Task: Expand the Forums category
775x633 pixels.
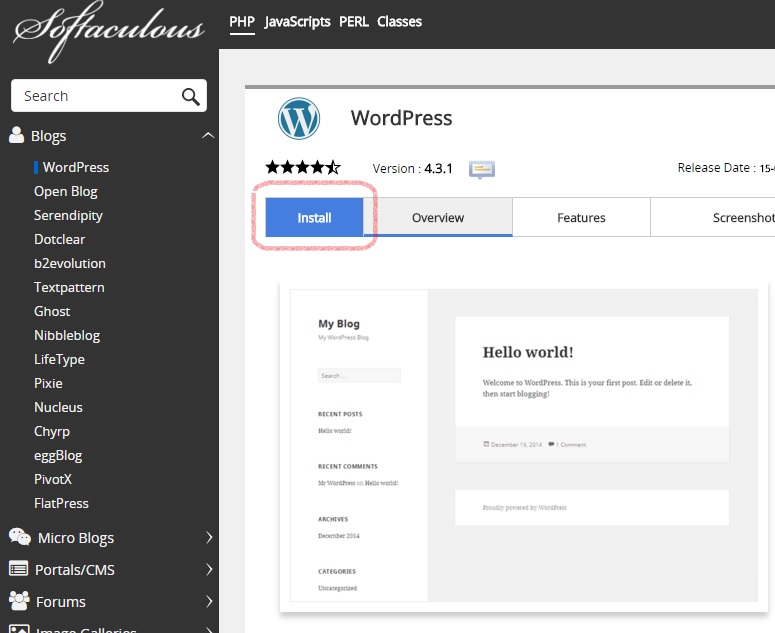Action: (209, 601)
